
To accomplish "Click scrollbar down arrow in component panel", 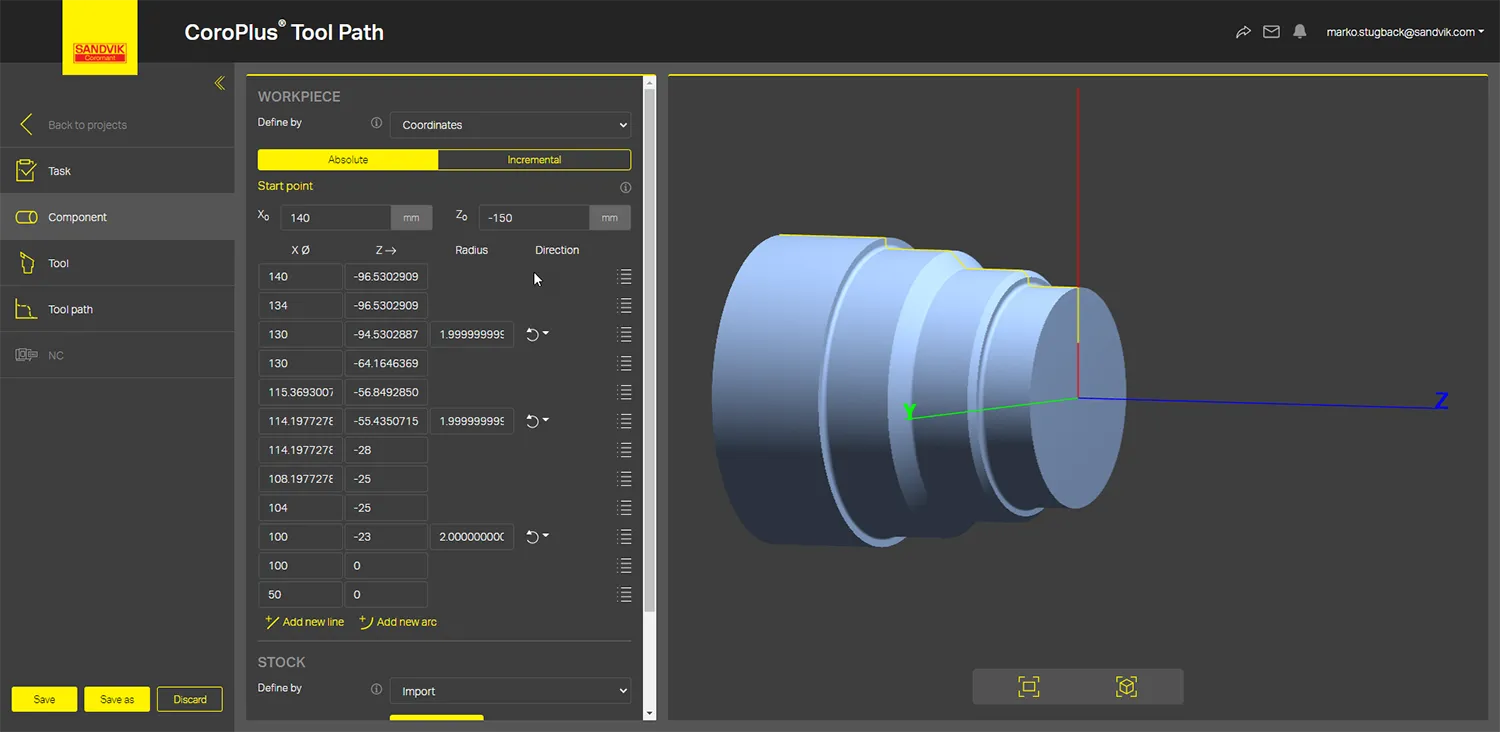I will pos(650,713).
